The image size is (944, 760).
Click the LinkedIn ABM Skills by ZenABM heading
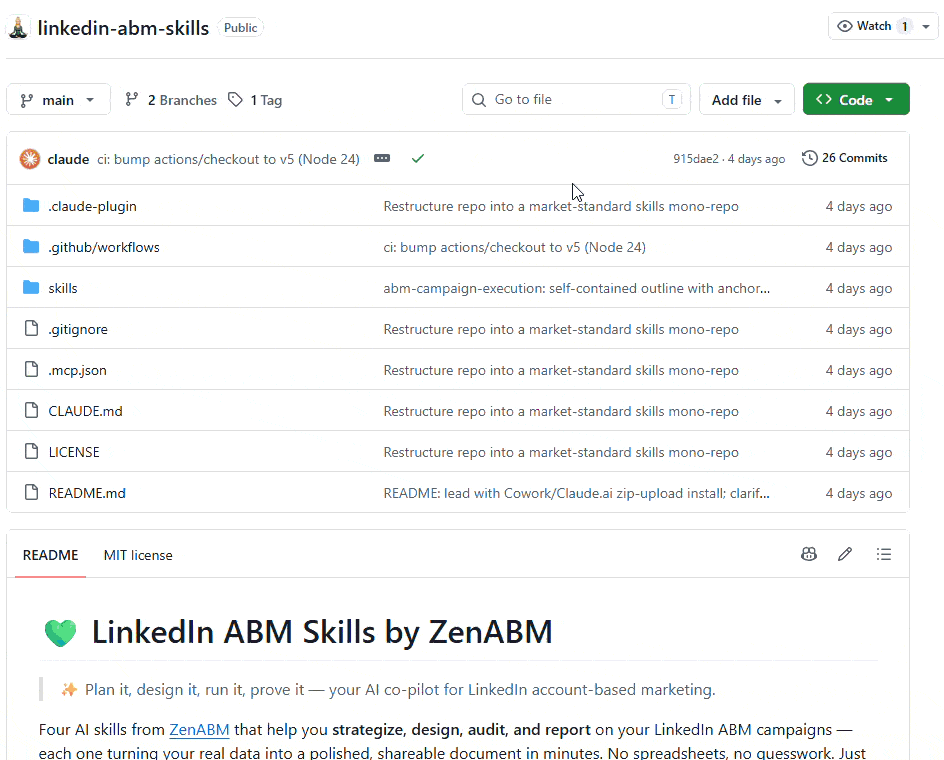321,632
